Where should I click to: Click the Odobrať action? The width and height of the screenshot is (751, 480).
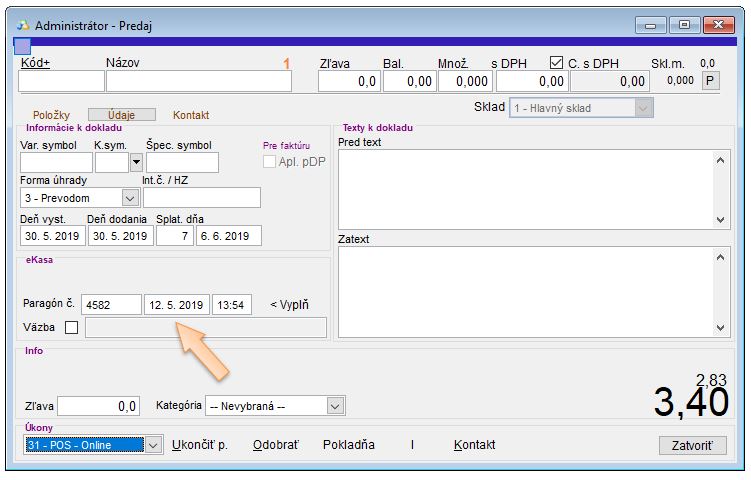275,445
